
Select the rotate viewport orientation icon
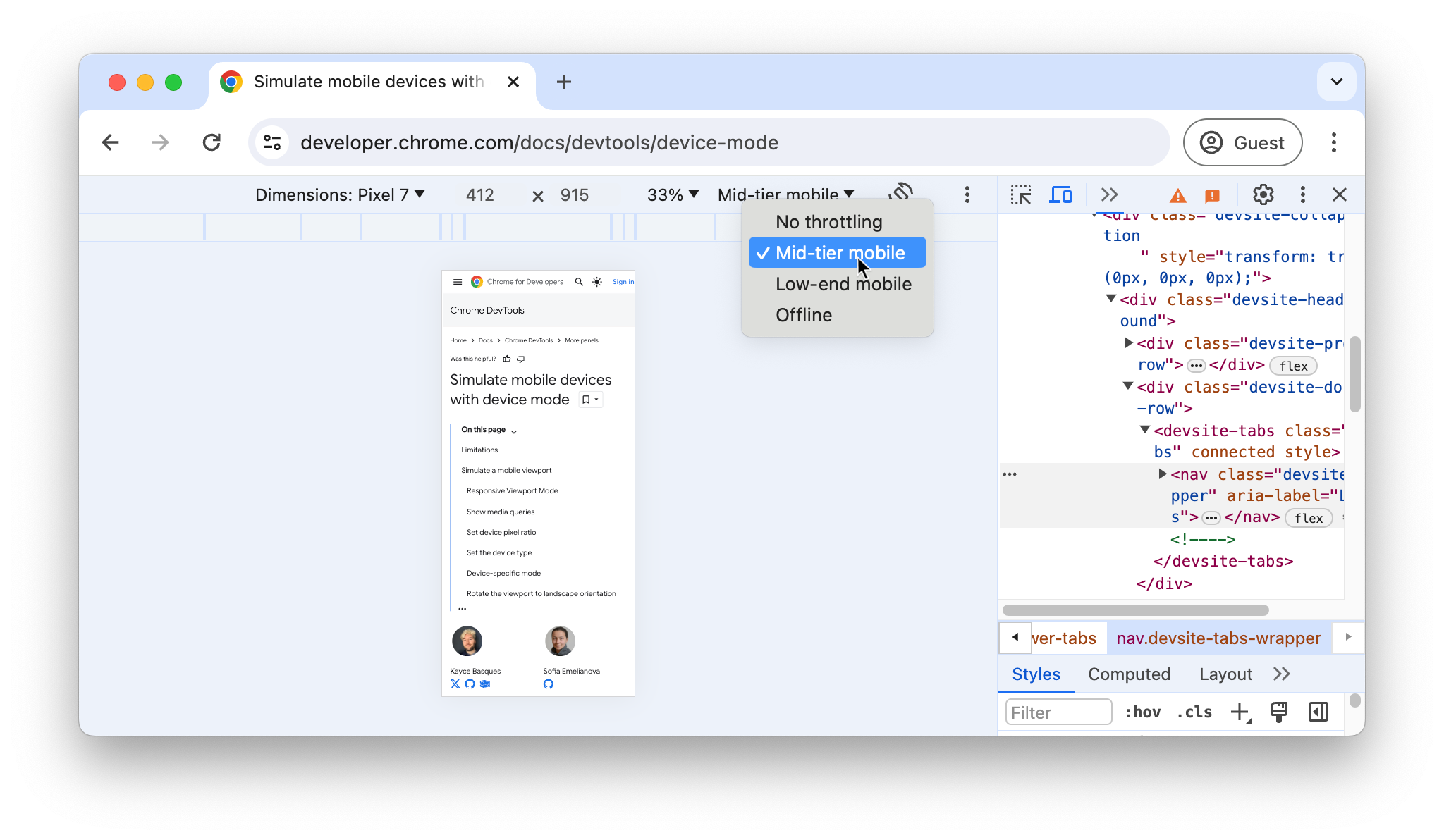902,194
